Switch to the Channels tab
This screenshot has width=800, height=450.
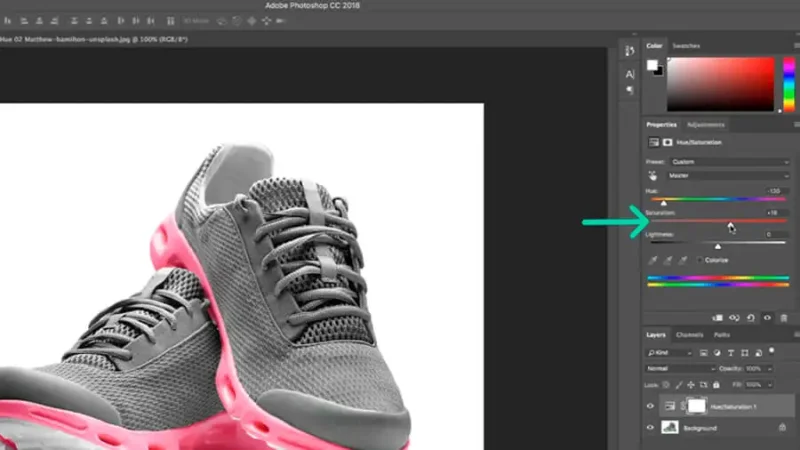coord(689,335)
